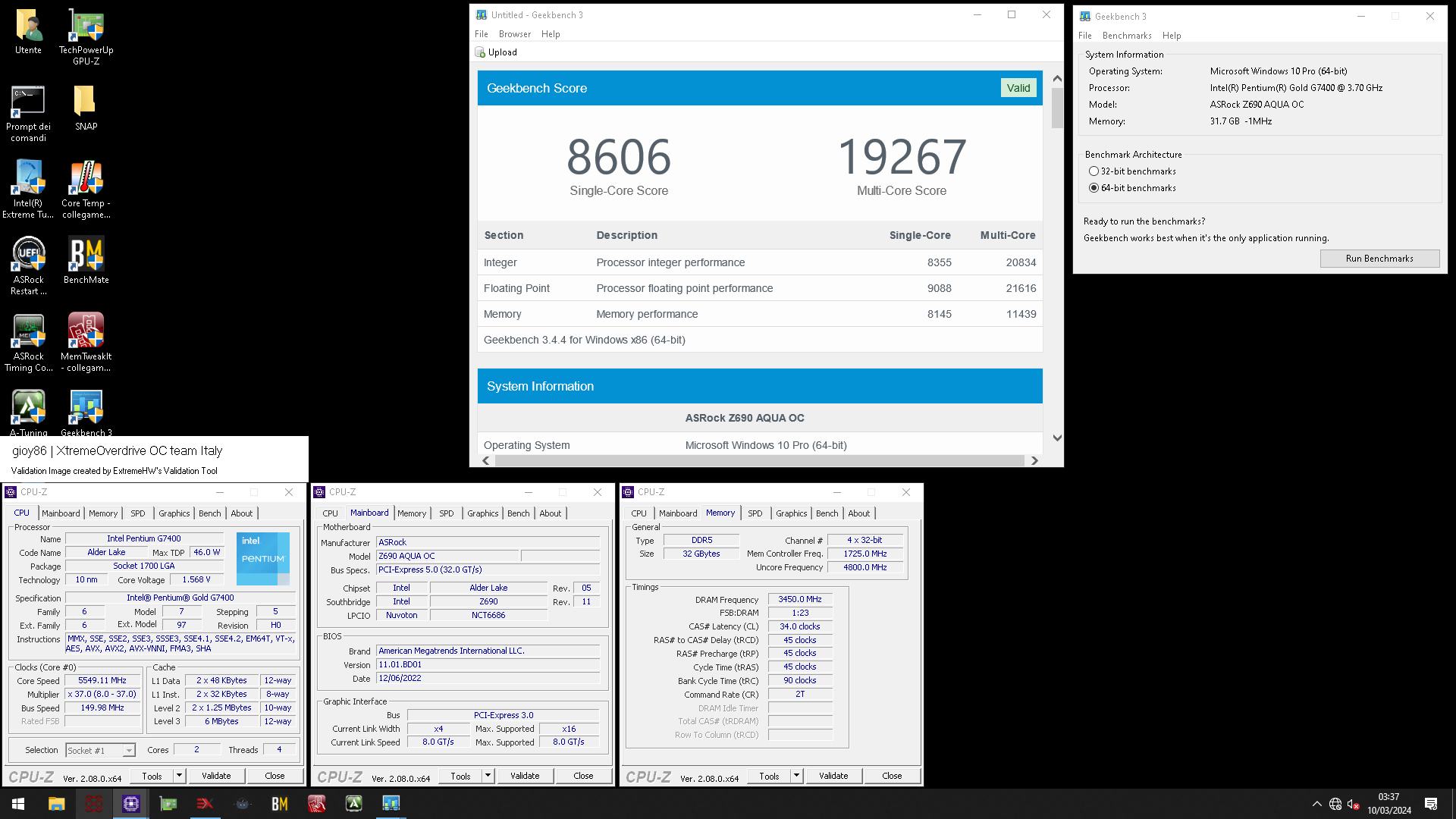Open A-Tuning taskbar icon
This screenshot has width=1456, height=819.
point(353,804)
